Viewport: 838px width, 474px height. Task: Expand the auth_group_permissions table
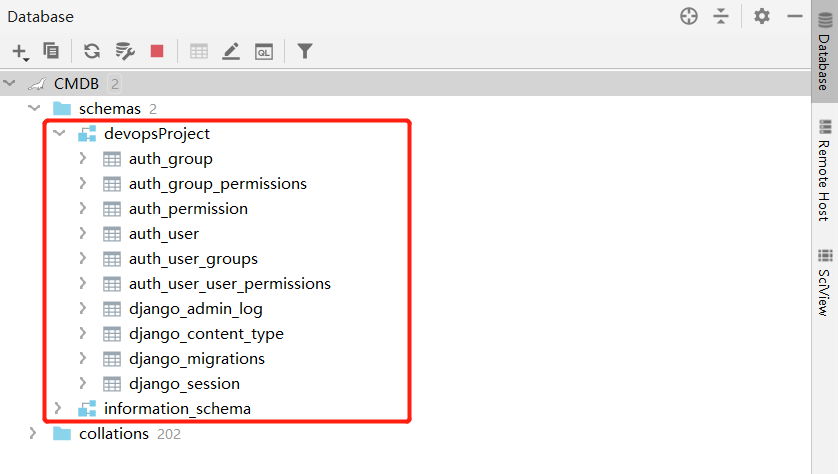(83, 184)
